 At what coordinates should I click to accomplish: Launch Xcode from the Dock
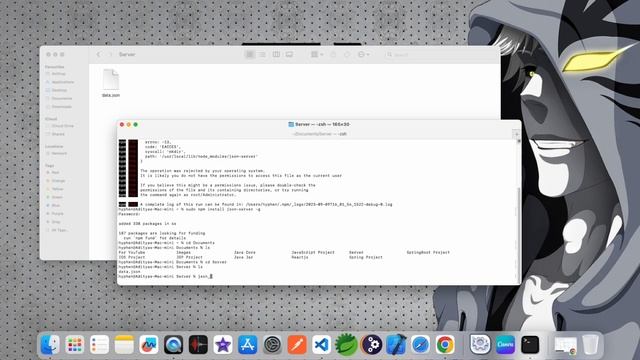click(x=396, y=345)
